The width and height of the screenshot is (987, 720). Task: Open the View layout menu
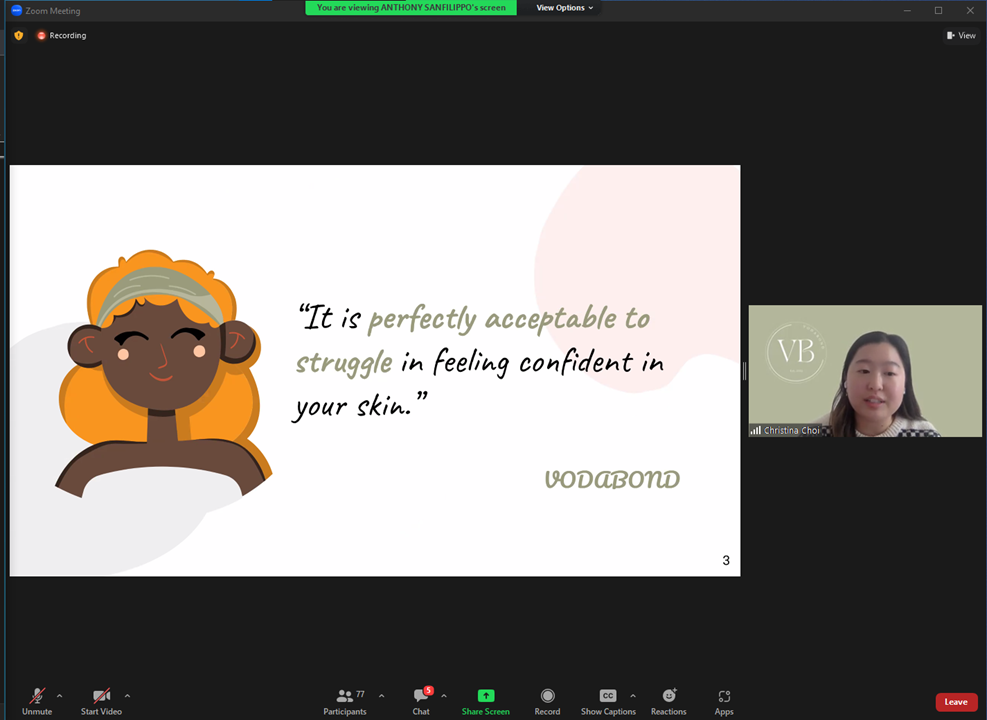(961, 36)
